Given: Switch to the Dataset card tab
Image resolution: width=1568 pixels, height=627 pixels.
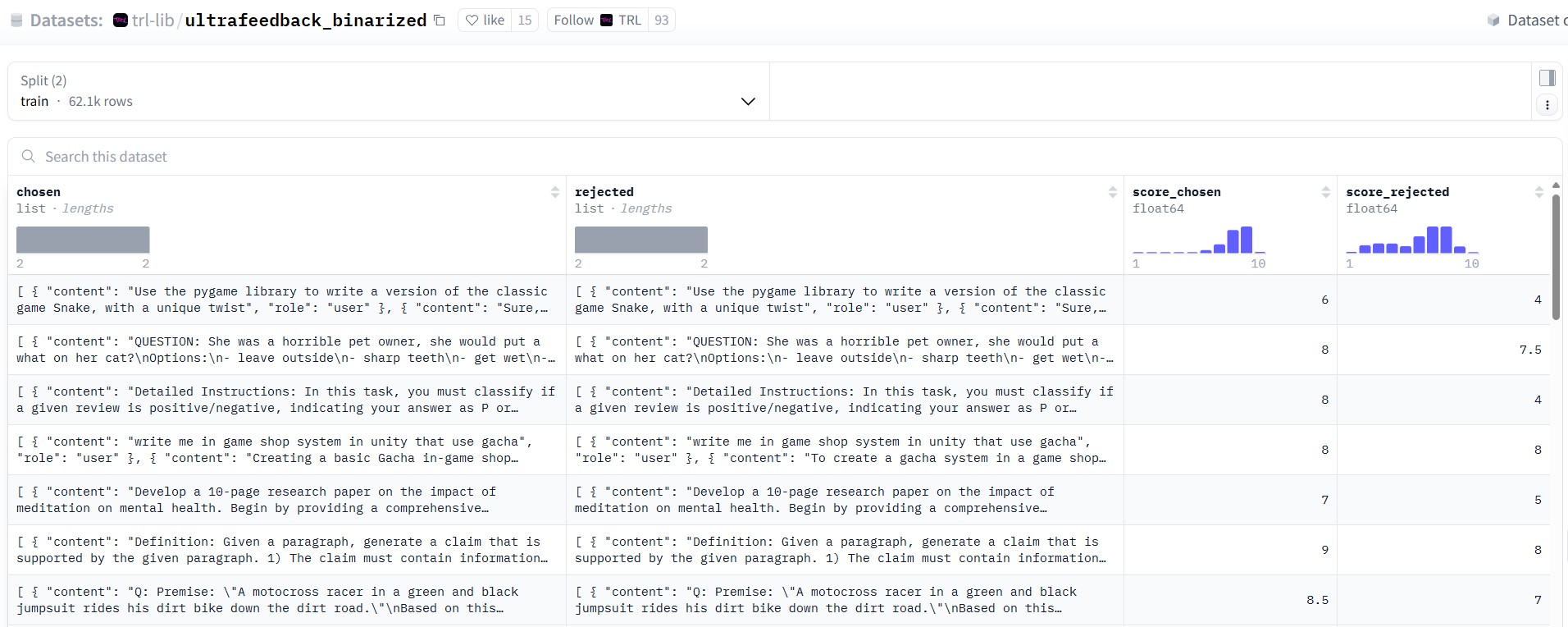Looking at the screenshot, I should [x=1527, y=21].
